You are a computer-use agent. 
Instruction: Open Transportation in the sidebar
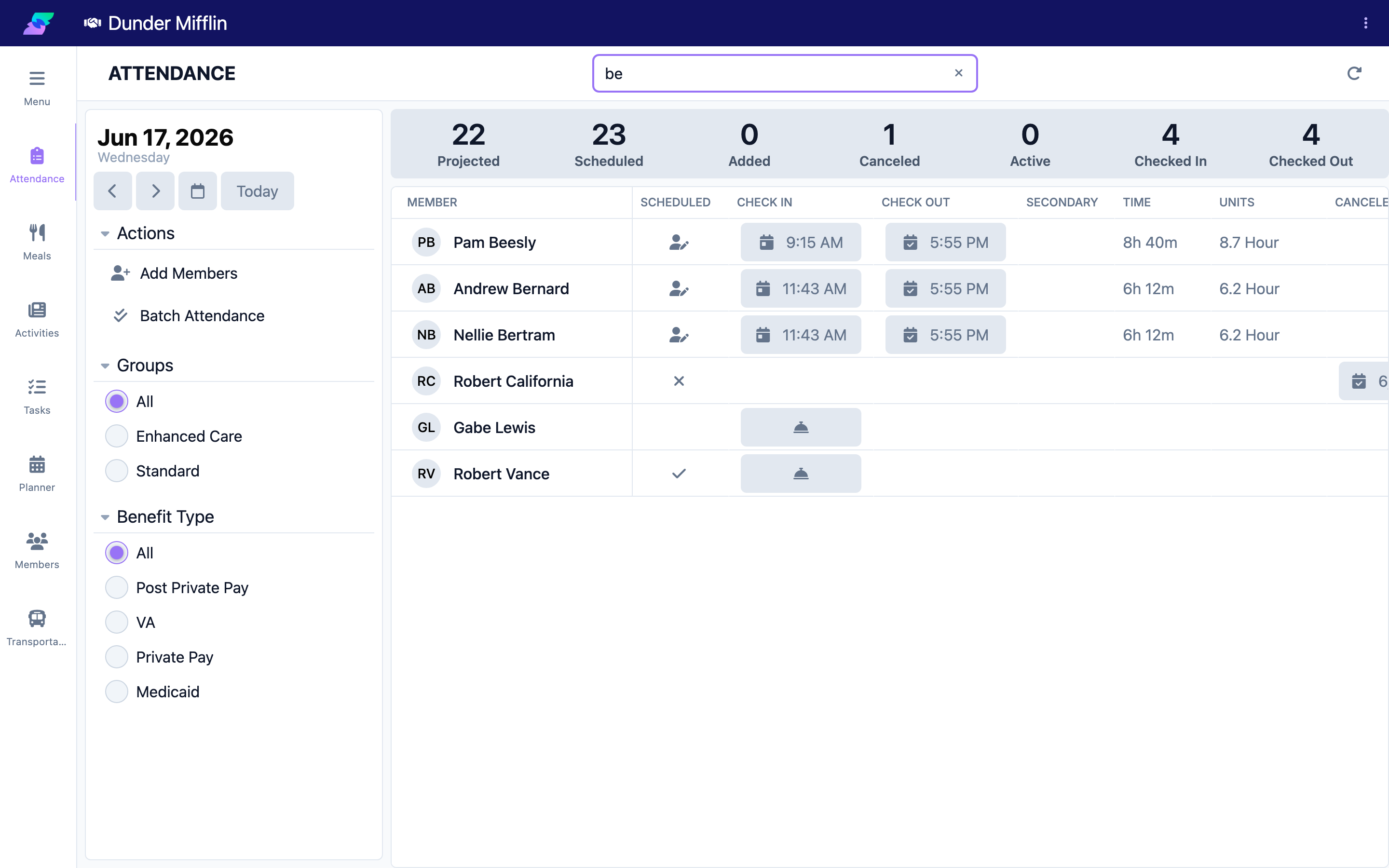37,628
